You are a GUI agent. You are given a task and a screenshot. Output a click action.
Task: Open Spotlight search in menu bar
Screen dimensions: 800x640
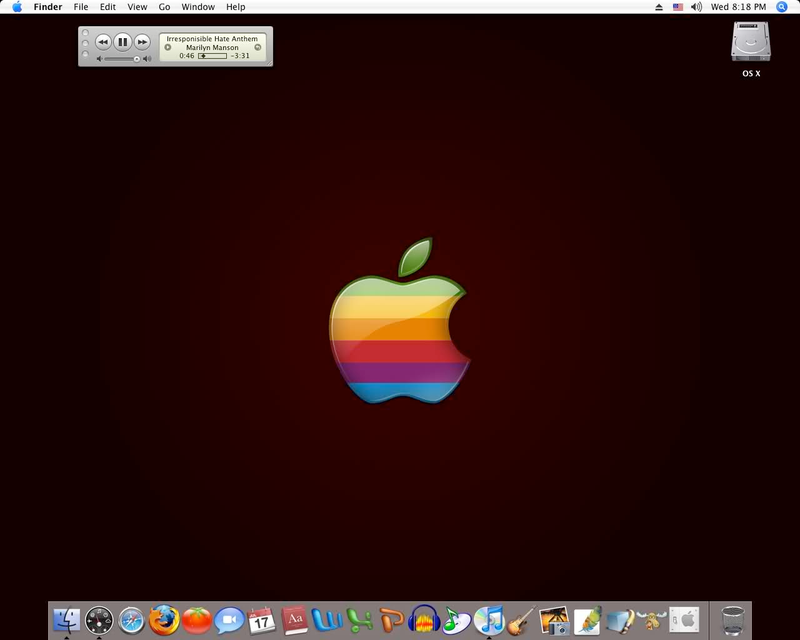coord(782,7)
